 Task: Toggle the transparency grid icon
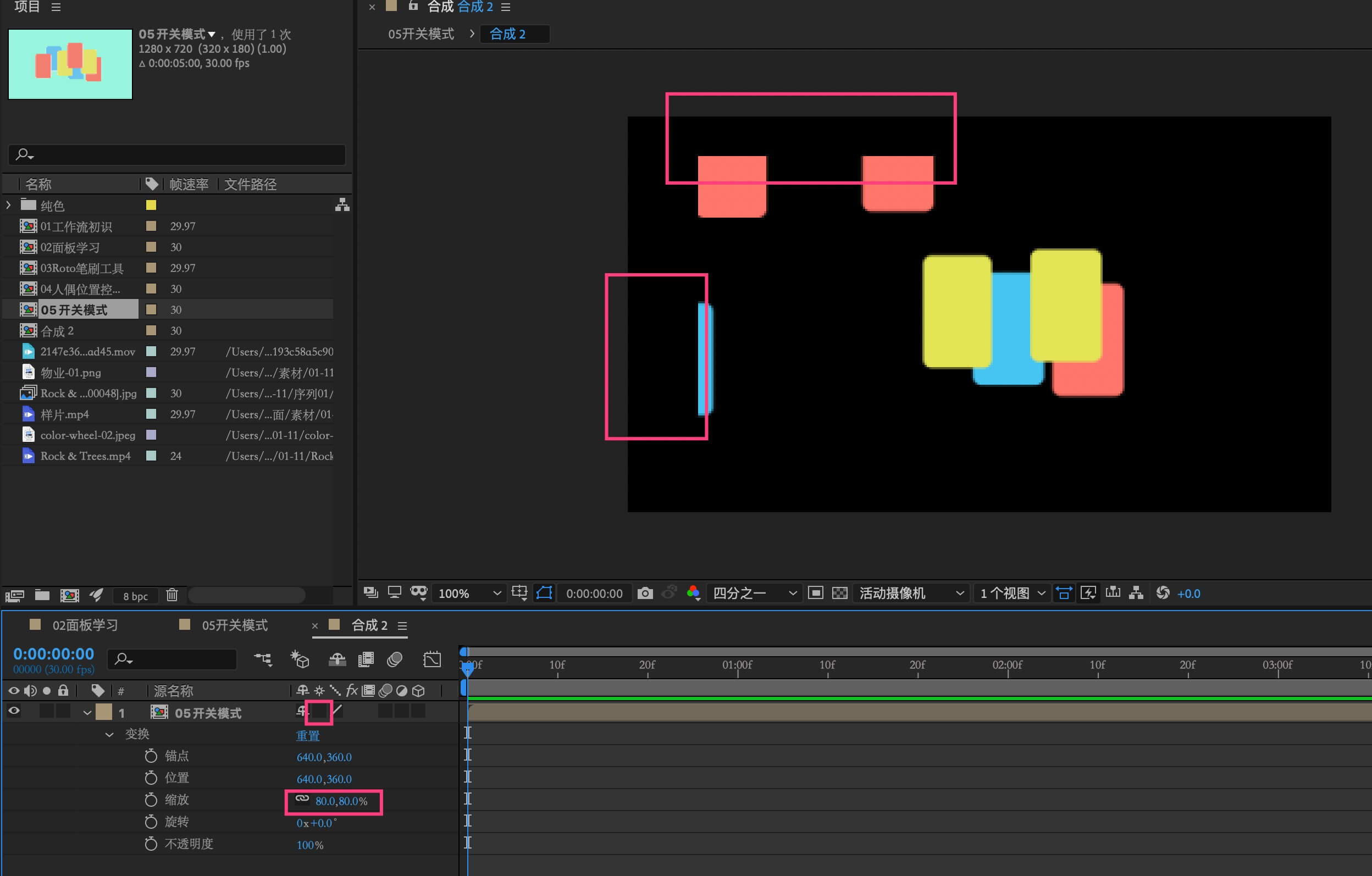pos(839,593)
